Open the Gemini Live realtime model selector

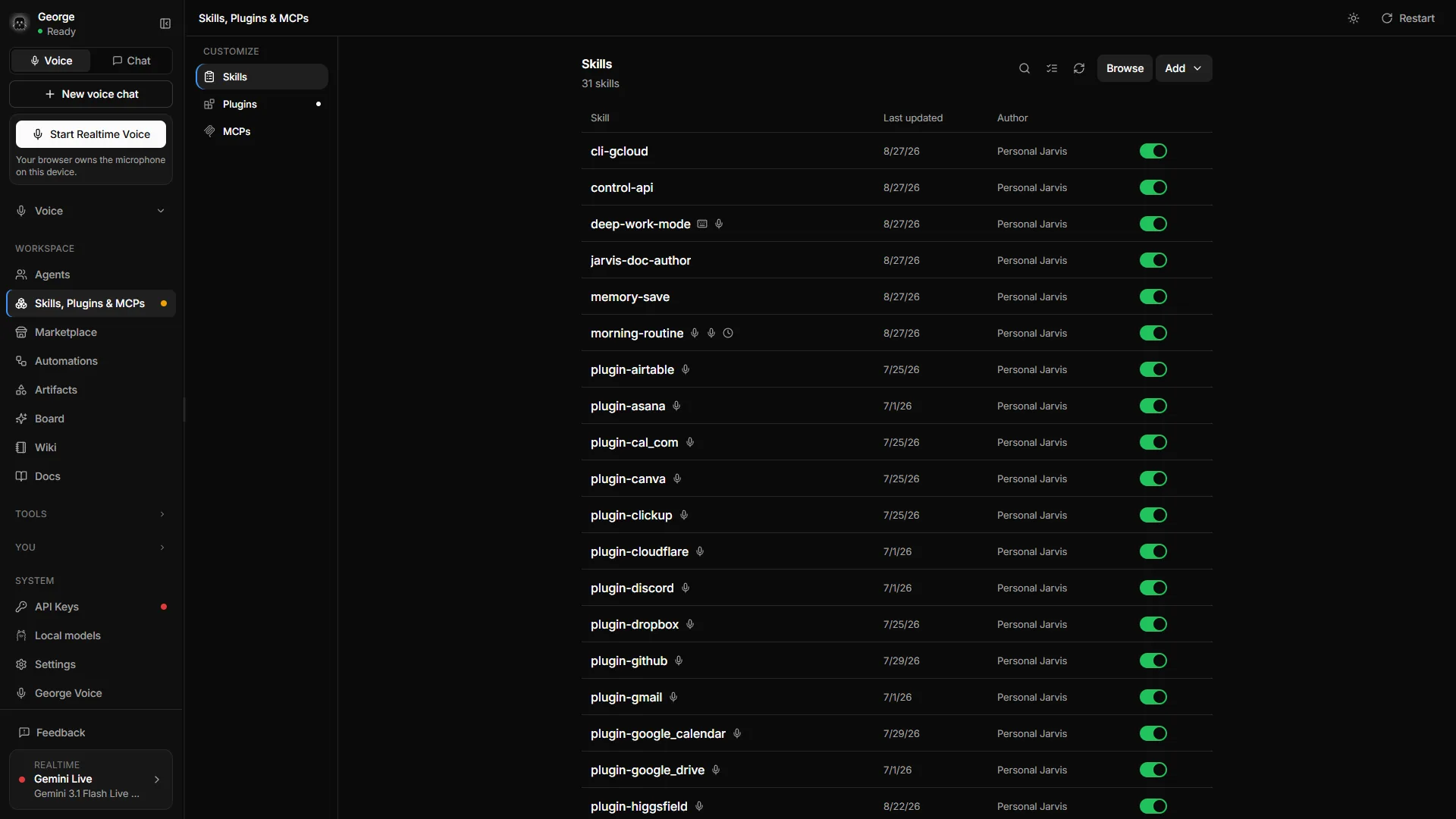click(x=91, y=780)
